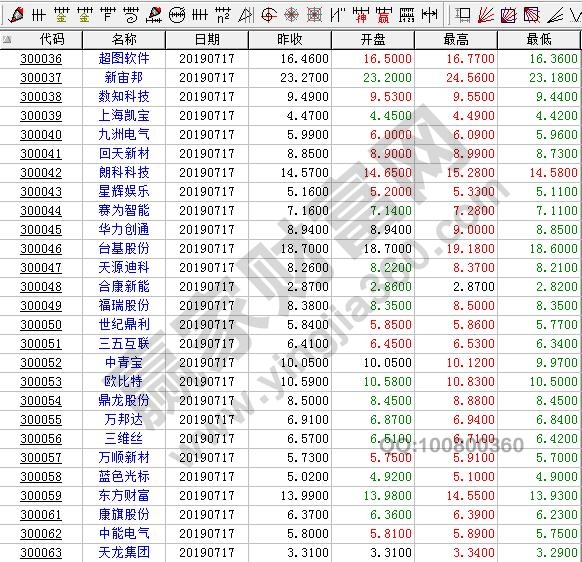Select the three-line cycle ruler tool
Viewport: 582px width, 562px height.
tap(39, 15)
